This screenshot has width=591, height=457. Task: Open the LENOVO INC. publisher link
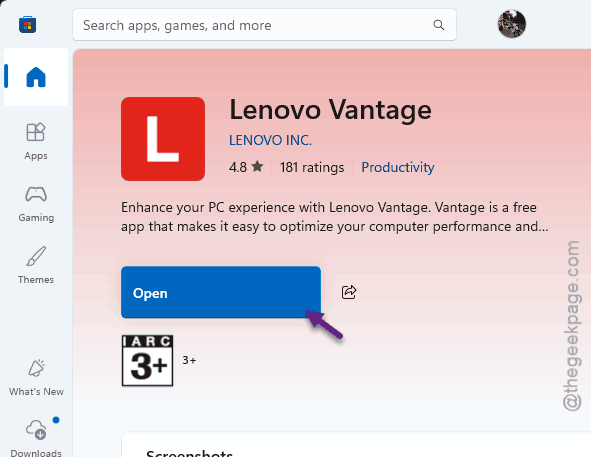tap(270, 140)
